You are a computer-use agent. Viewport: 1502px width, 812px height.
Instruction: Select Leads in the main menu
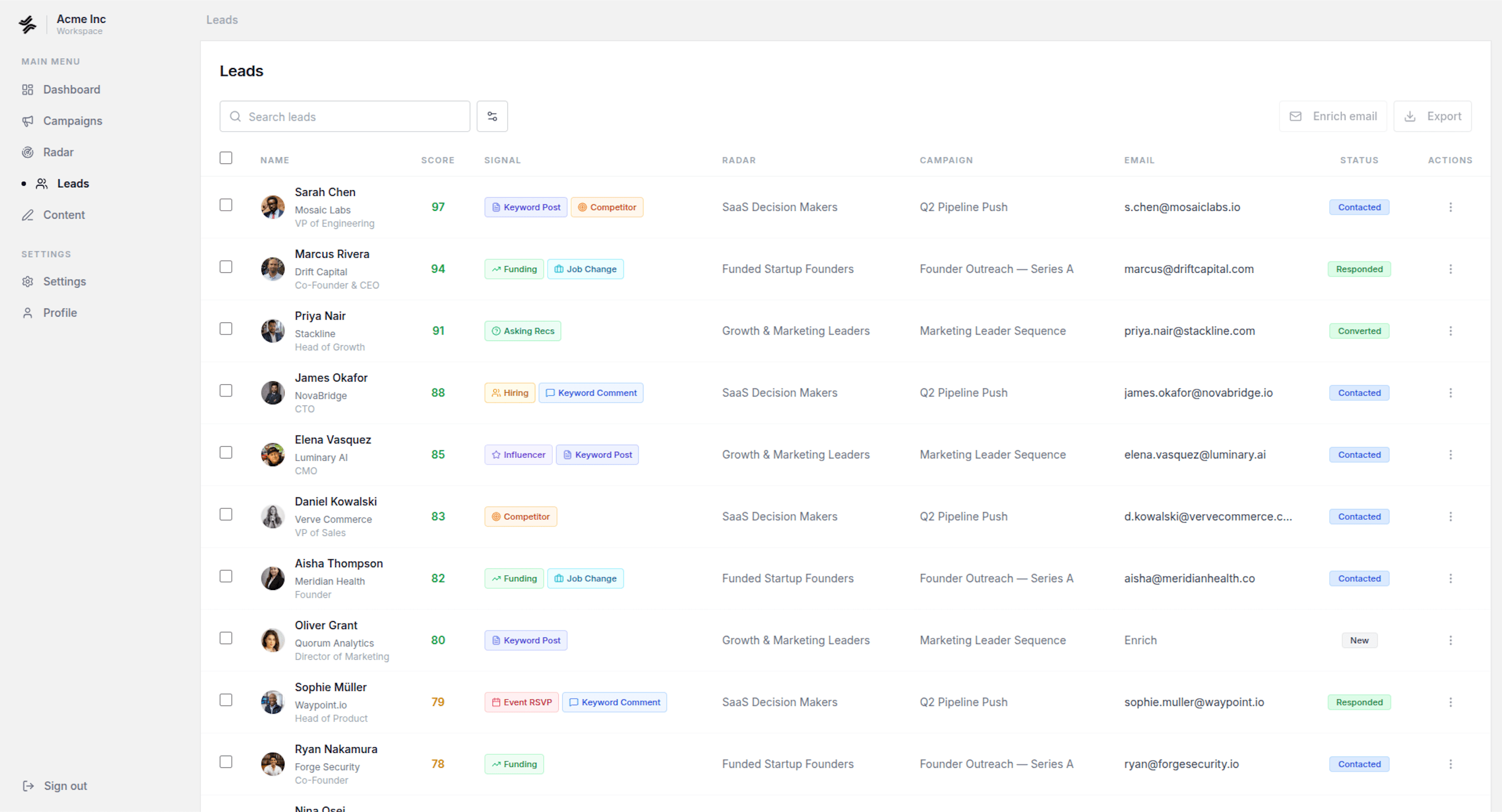(73, 183)
